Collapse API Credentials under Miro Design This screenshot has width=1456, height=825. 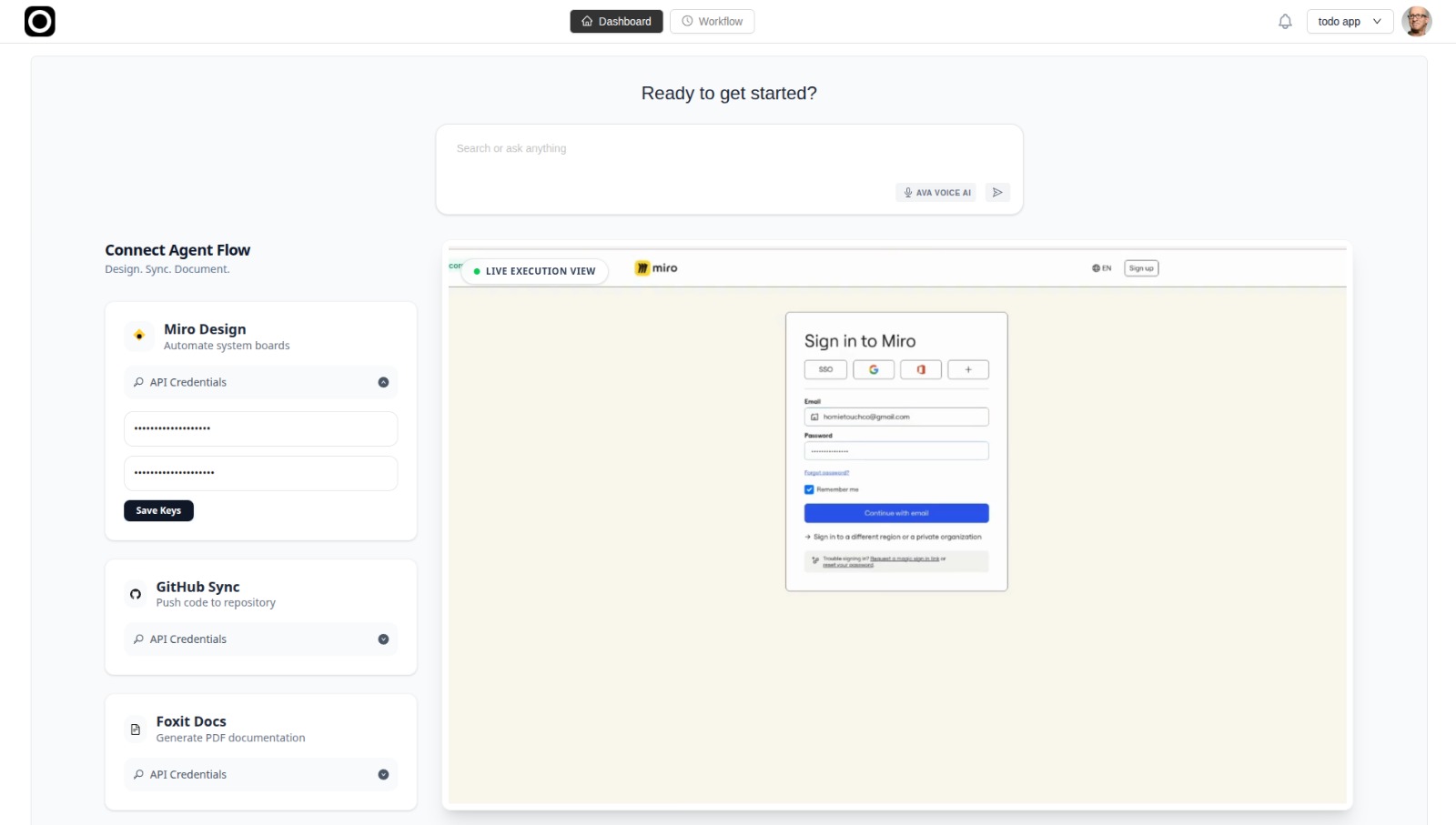pyautogui.click(x=261, y=382)
